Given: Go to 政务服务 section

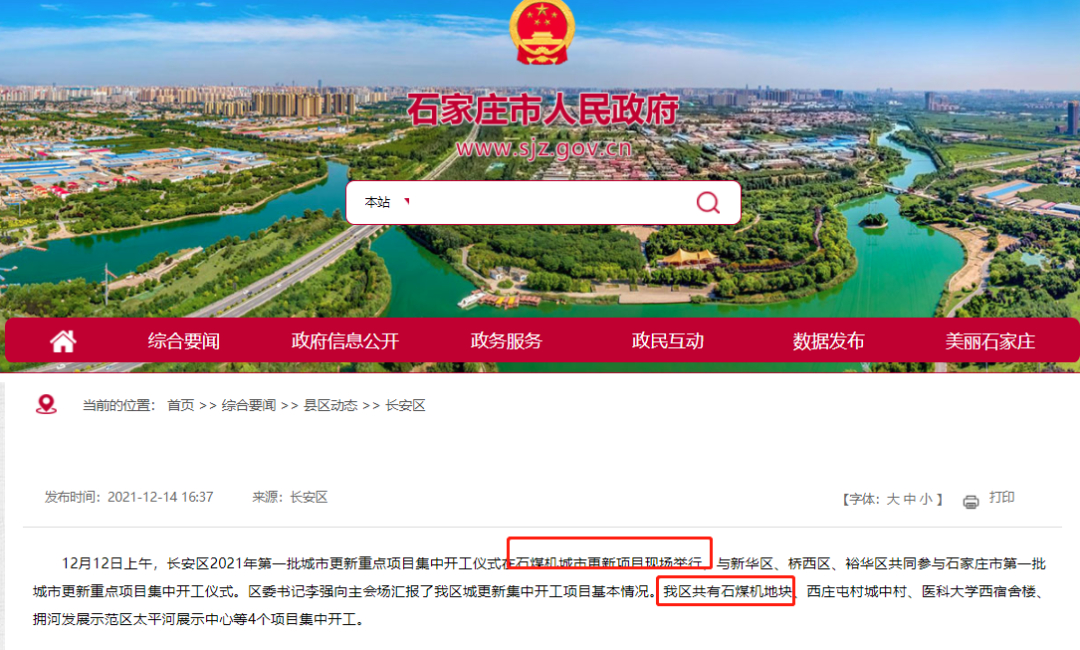Looking at the screenshot, I should tap(506, 341).
